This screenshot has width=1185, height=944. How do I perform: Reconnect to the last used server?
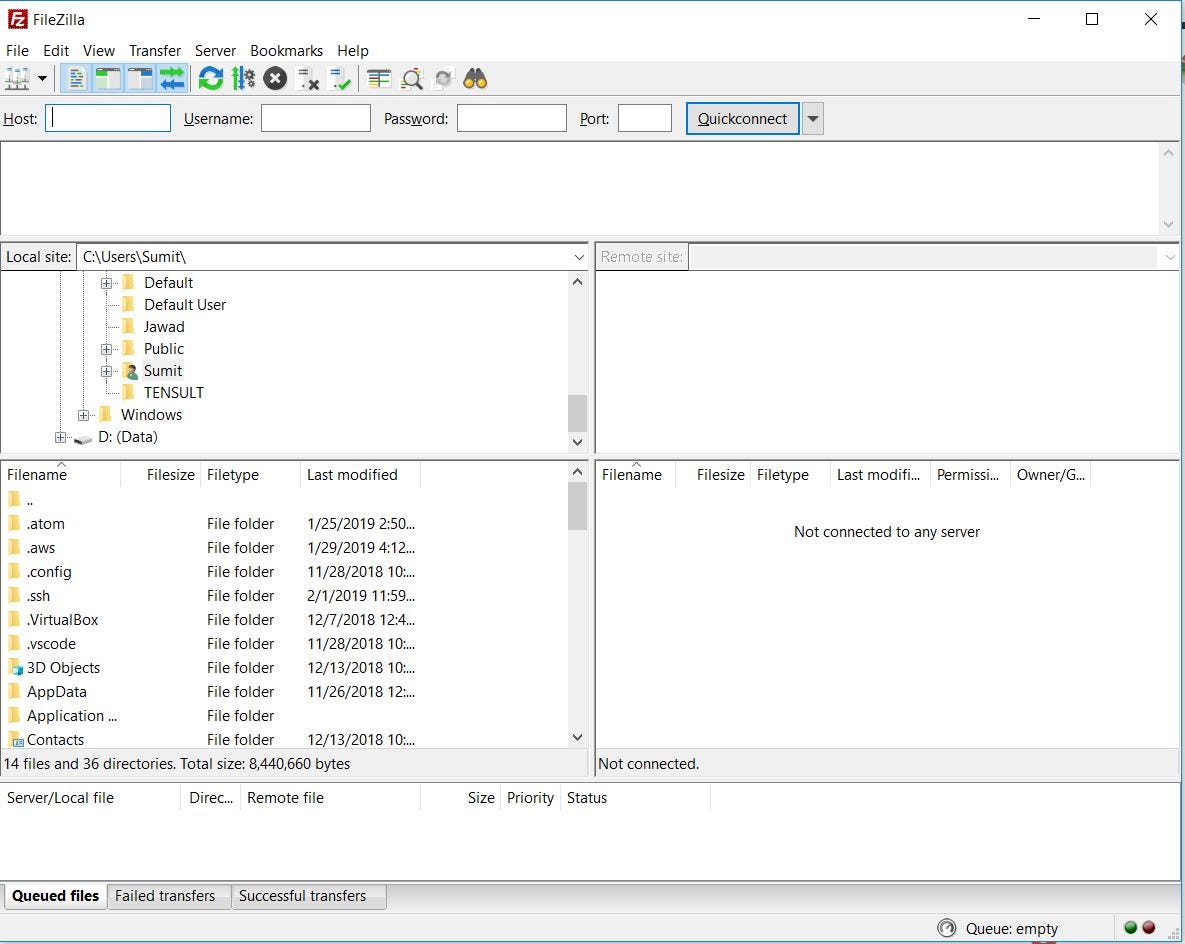[340, 78]
